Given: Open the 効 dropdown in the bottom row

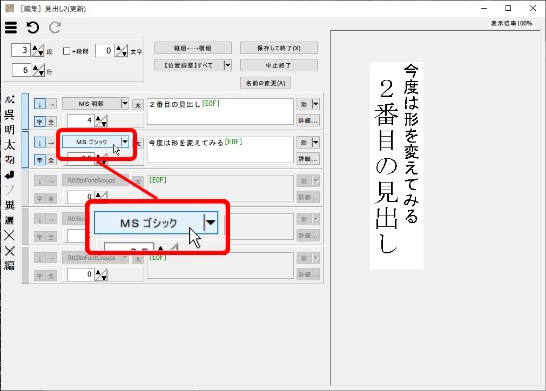Looking at the screenshot, I should (315, 258).
